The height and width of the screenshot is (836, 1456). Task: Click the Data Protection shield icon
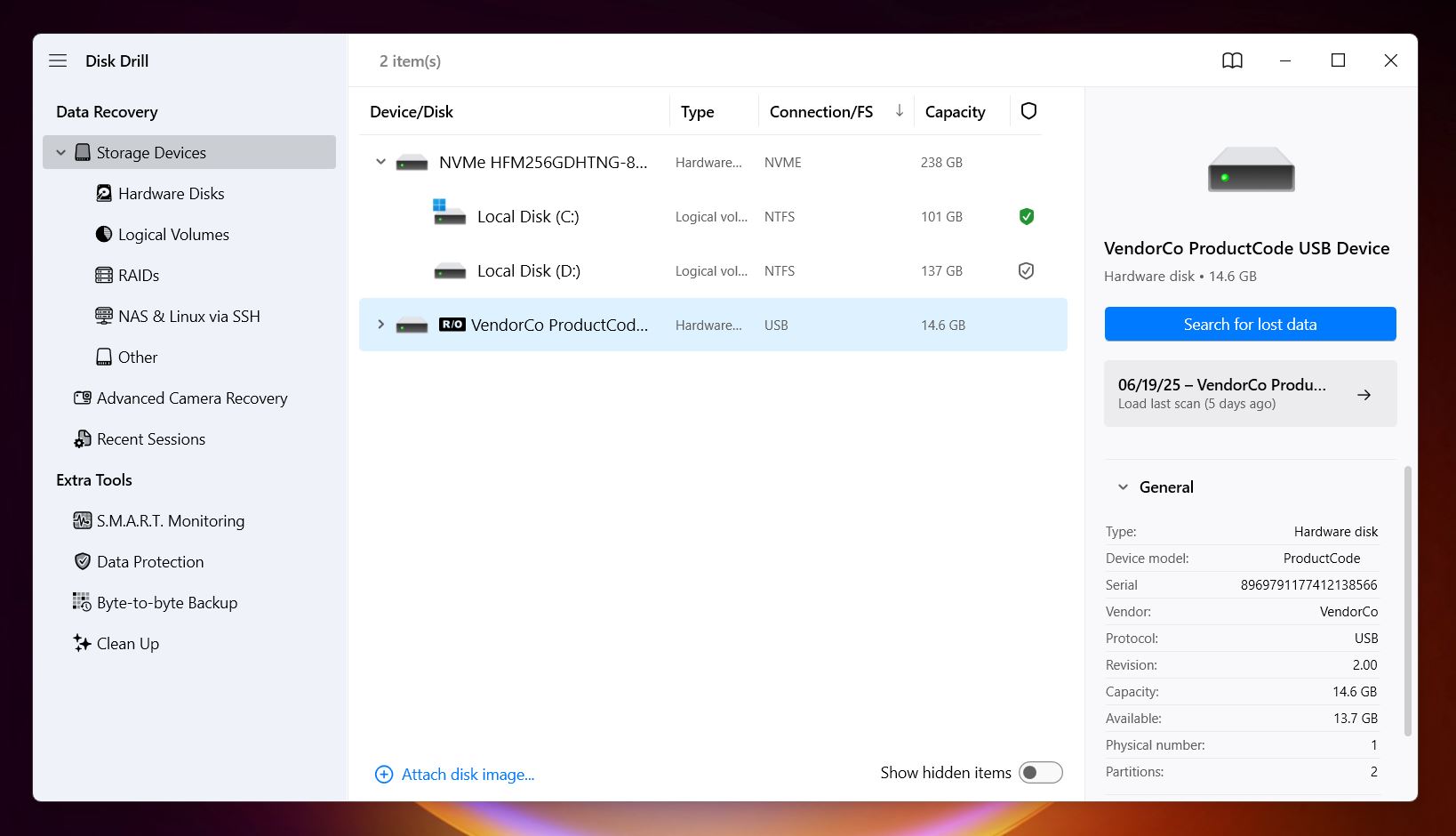point(83,561)
